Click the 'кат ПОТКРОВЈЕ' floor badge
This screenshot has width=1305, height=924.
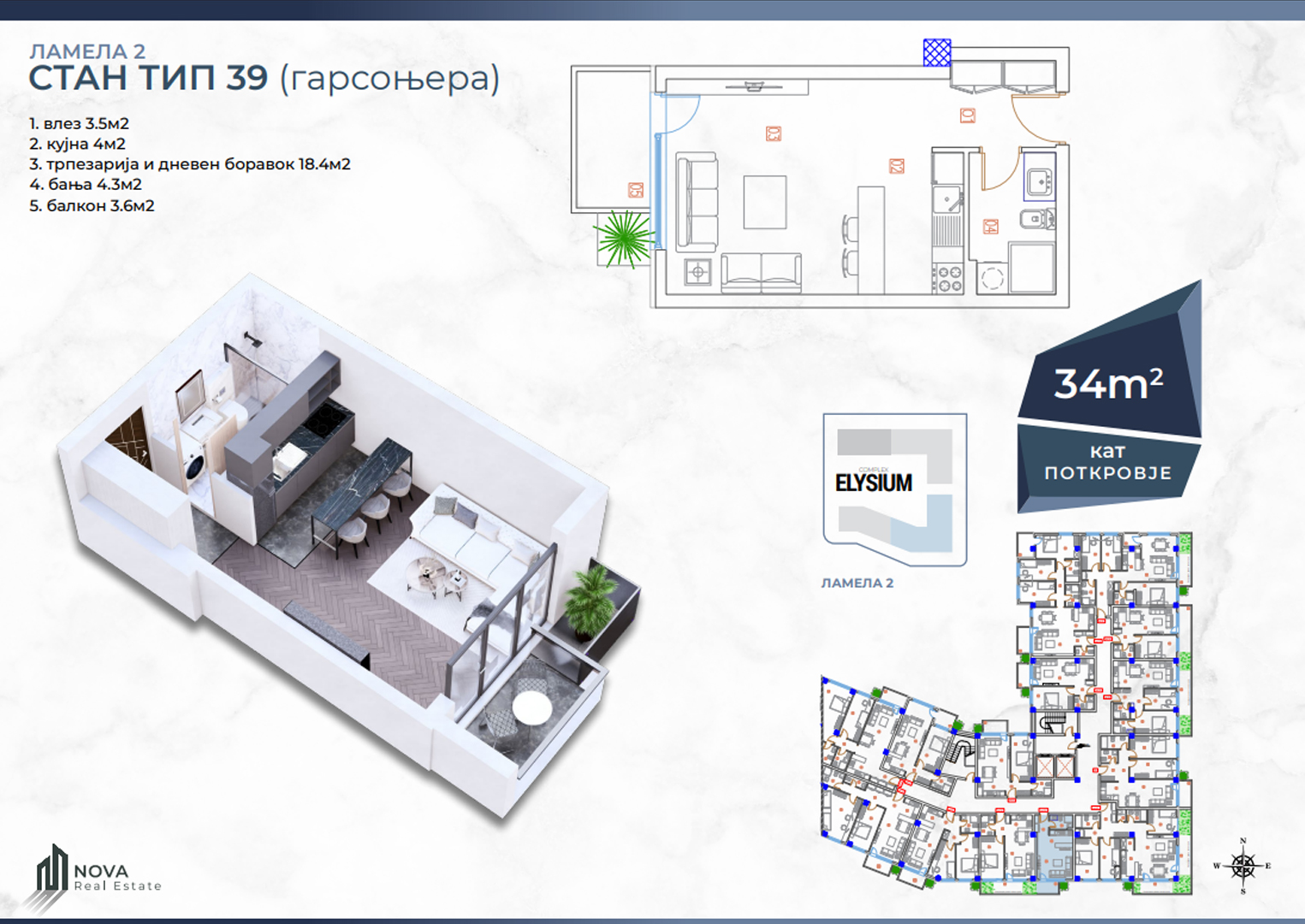1107,463
